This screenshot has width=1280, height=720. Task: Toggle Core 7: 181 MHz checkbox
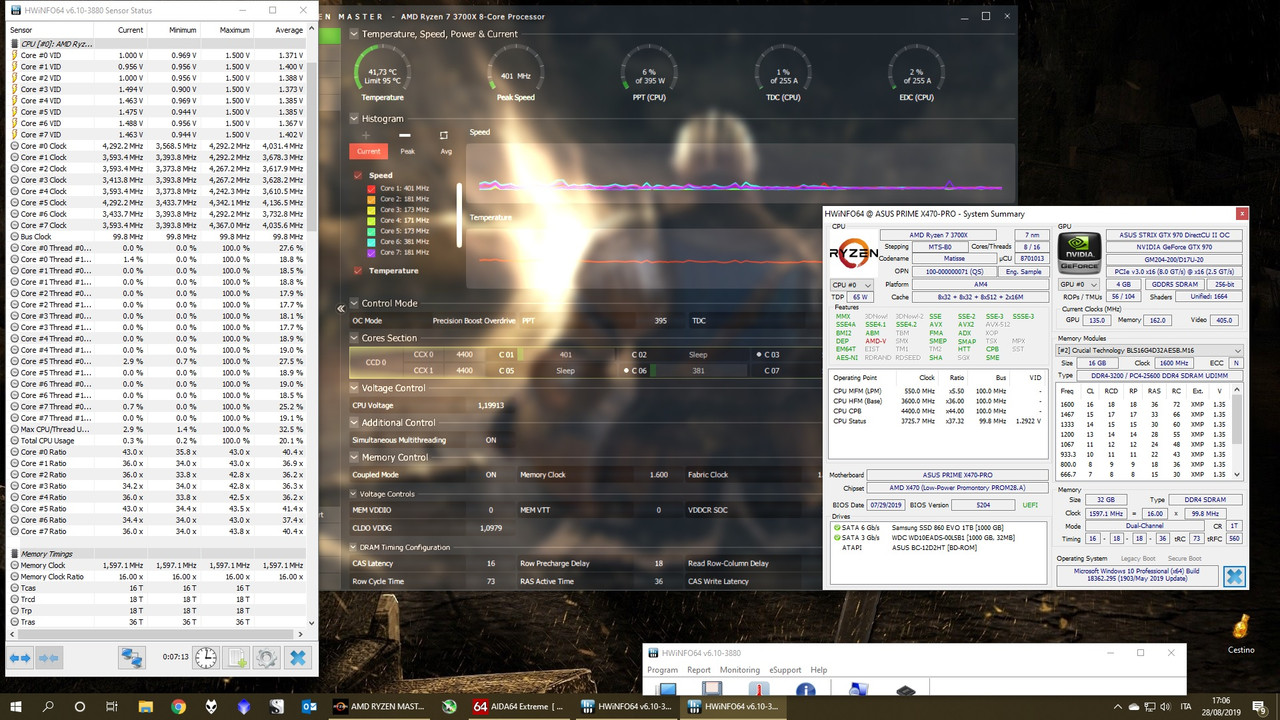click(371, 252)
